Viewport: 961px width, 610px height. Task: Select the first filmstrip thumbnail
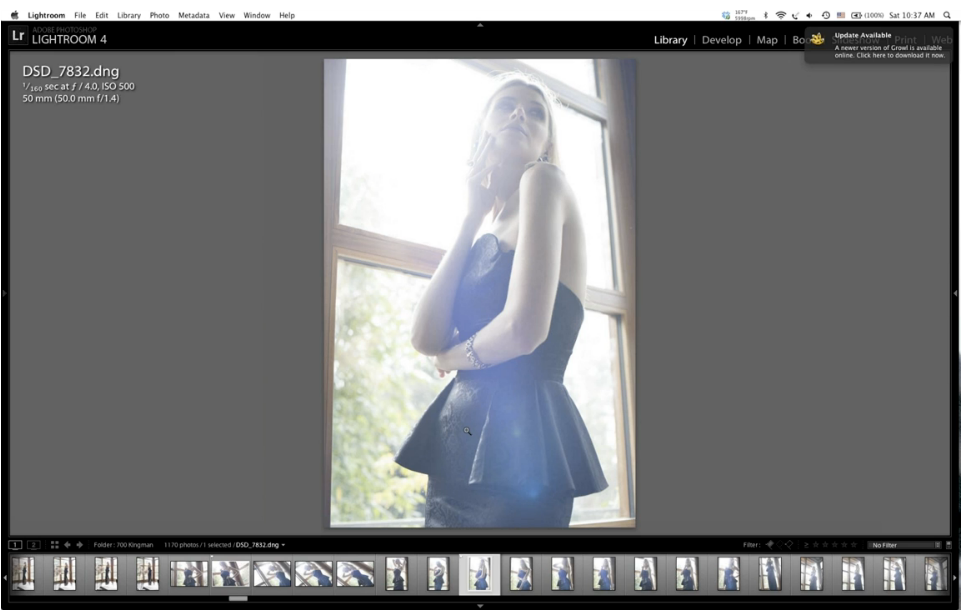tap(23, 574)
